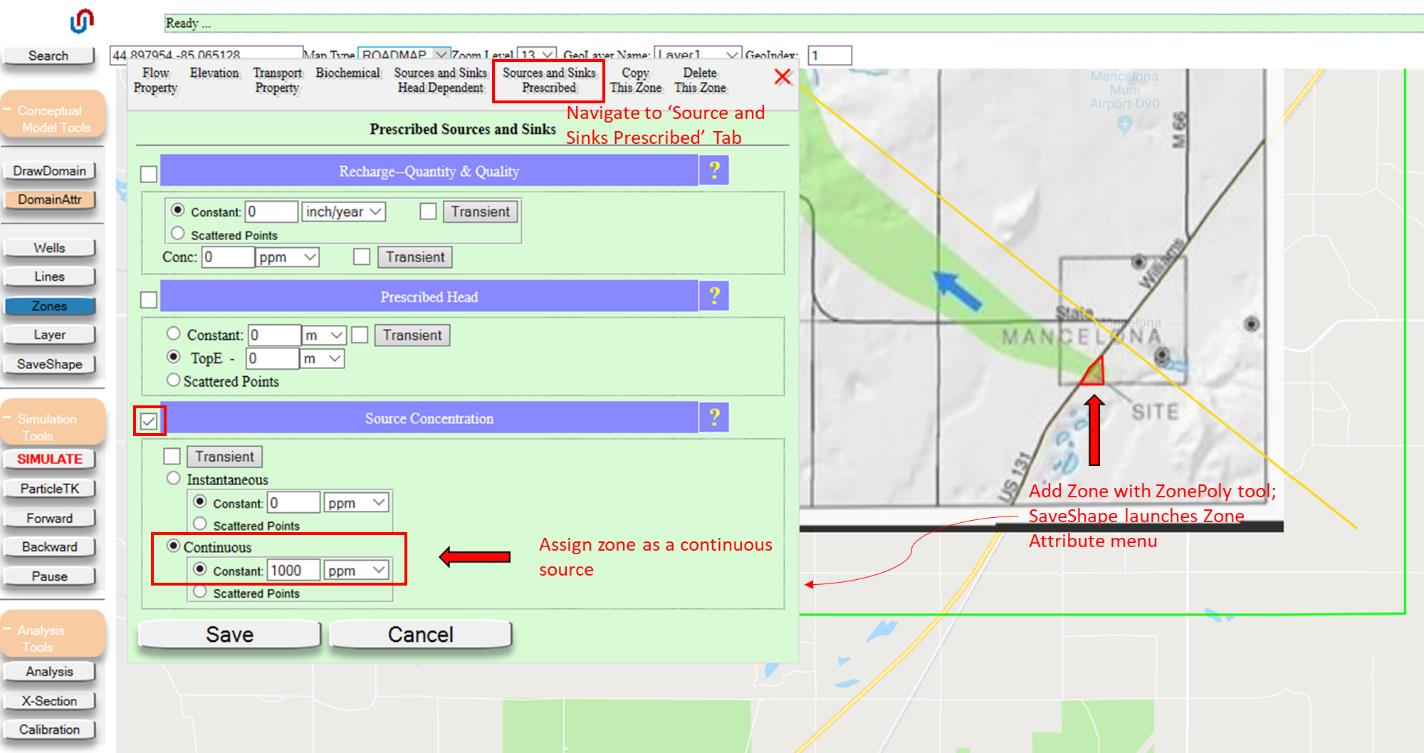1424x753 pixels.
Task: Close the zone attribute panel with red X
Action: (783, 77)
